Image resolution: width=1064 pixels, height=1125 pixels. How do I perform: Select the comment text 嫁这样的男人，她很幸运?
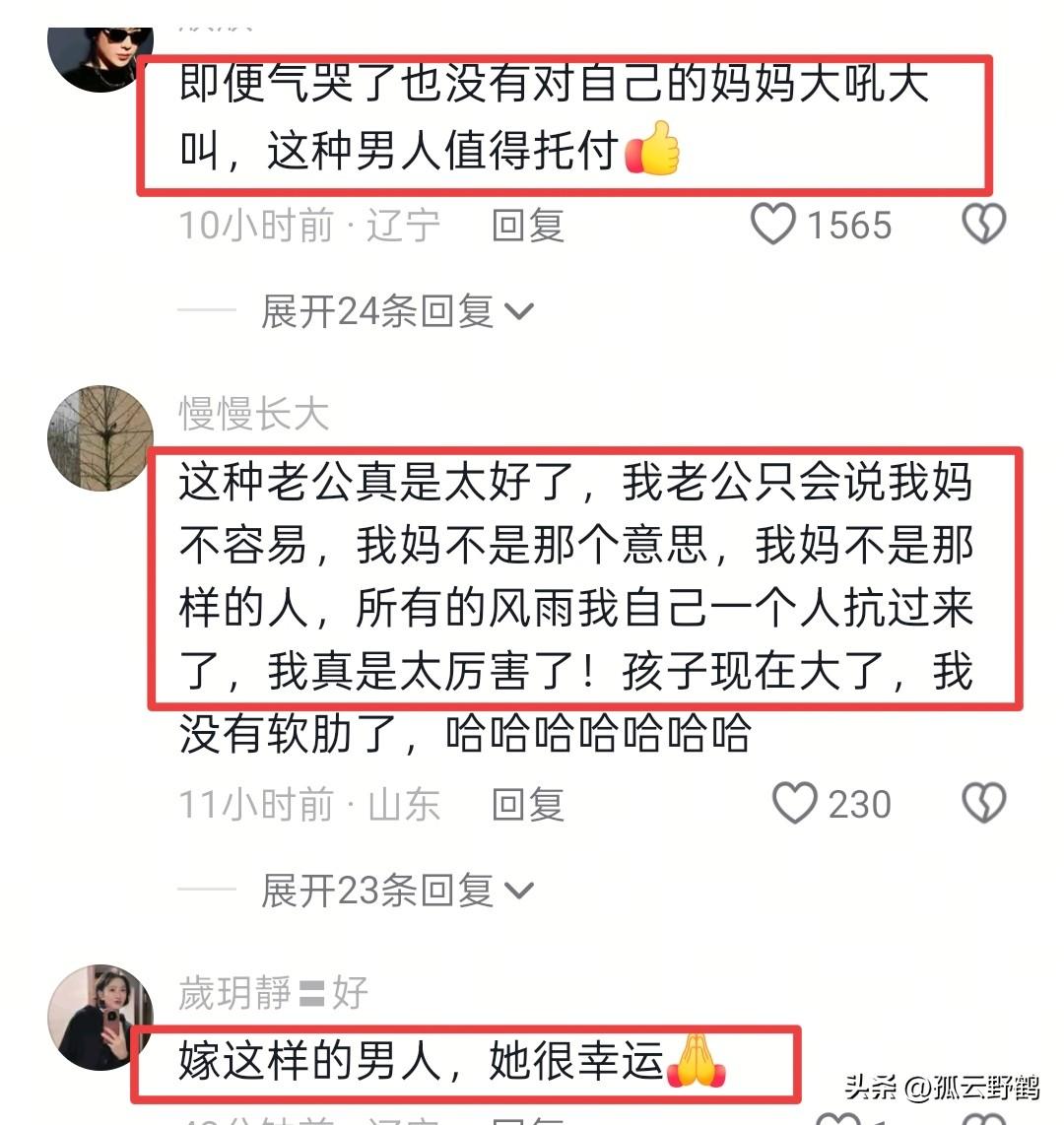point(421,1061)
